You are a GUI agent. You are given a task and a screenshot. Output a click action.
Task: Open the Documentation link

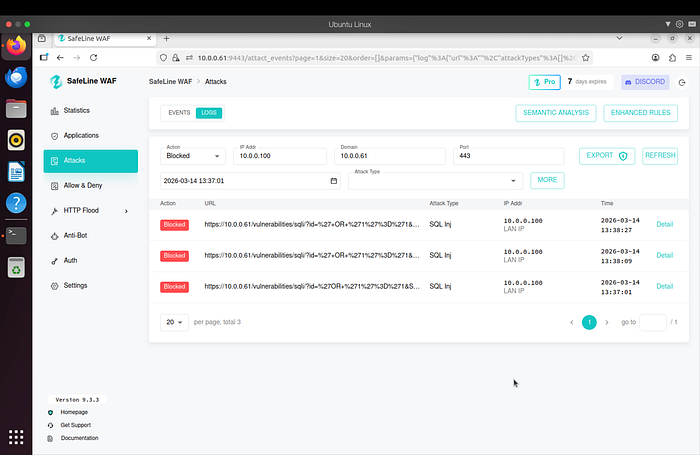[x=79, y=438]
